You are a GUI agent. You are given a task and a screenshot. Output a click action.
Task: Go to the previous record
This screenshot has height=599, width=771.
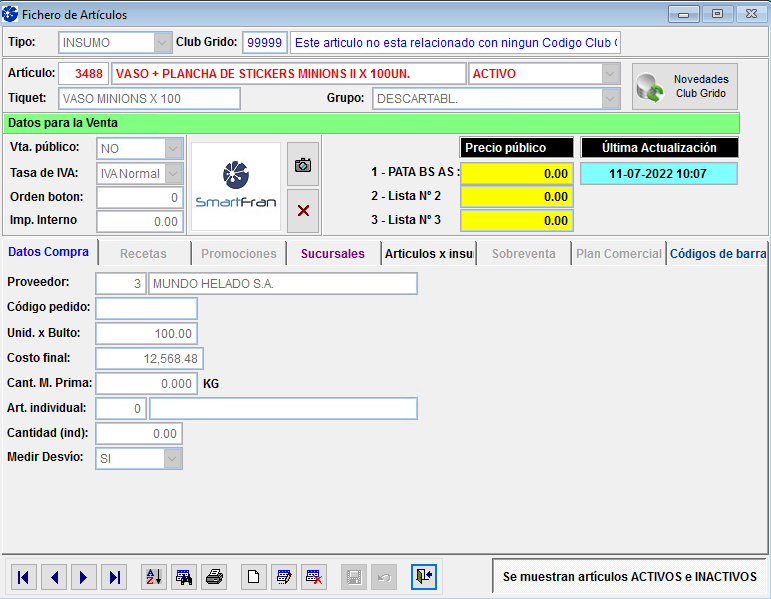click(54, 576)
